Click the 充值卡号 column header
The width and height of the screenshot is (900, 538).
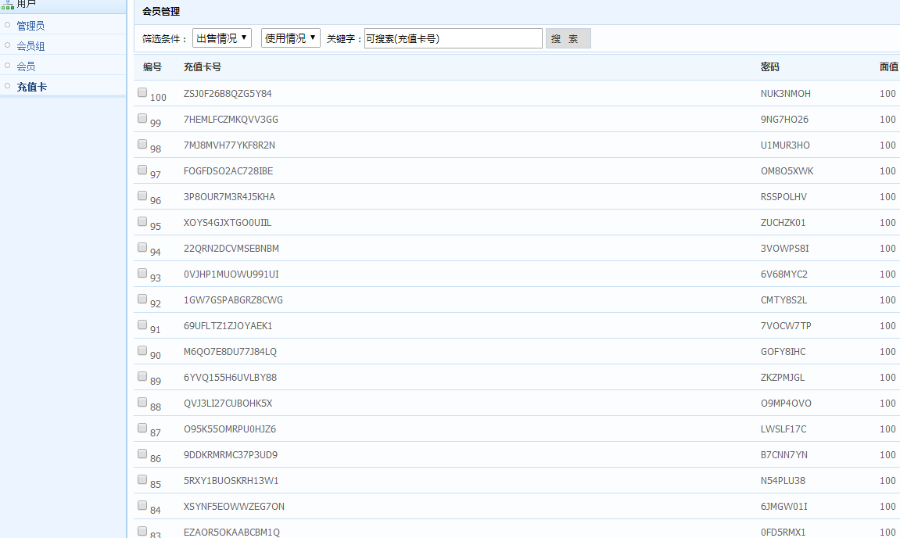point(202,67)
